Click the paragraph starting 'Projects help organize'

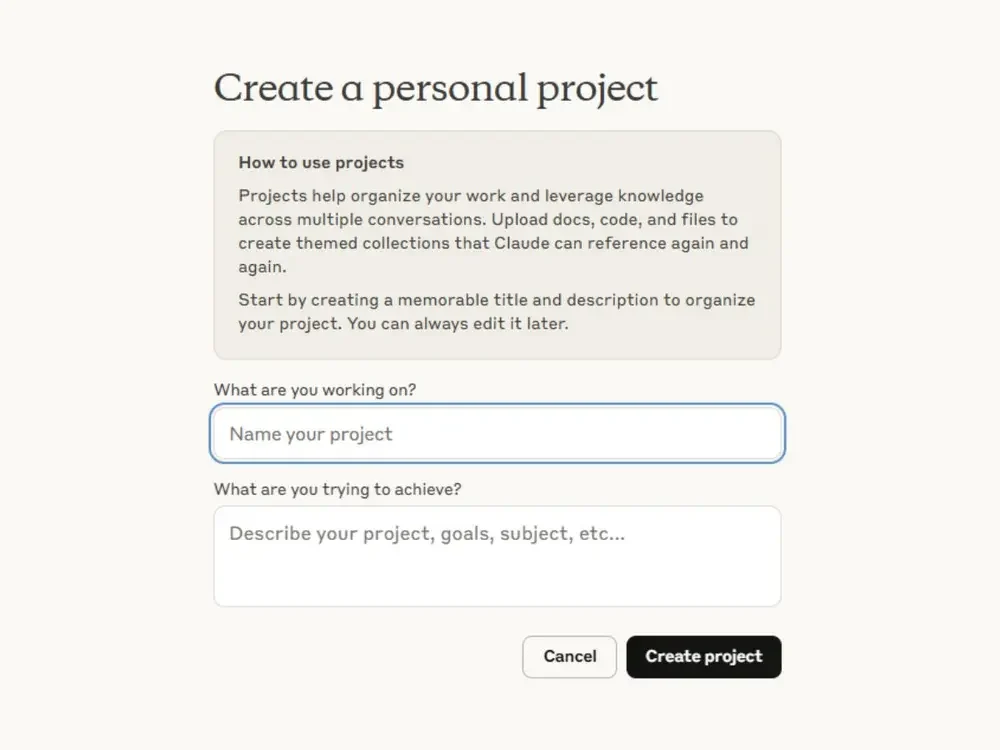(494, 231)
